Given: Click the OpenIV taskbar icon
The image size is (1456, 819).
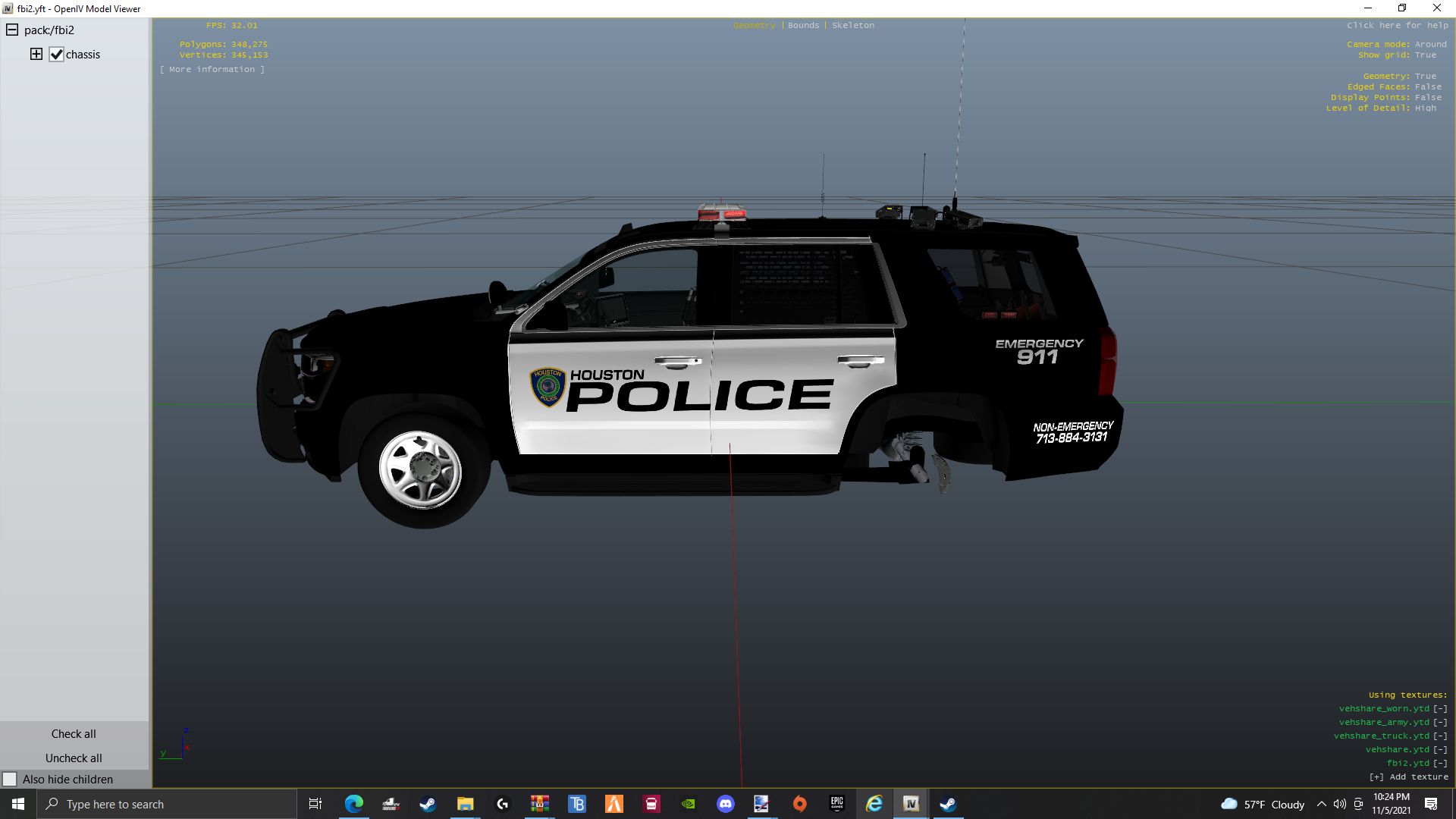Looking at the screenshot, I should [911, 804].
